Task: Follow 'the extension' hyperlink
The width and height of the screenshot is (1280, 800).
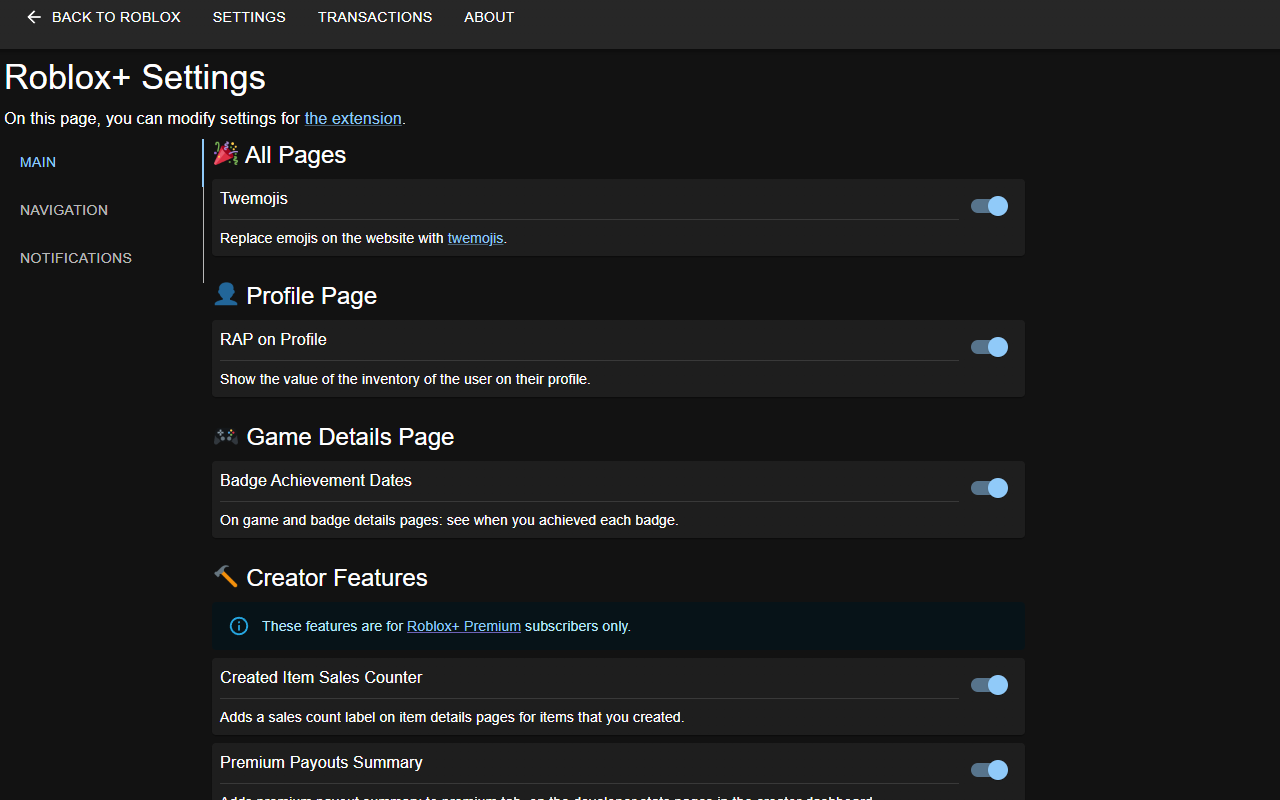Action: click(x=353, y=118)
